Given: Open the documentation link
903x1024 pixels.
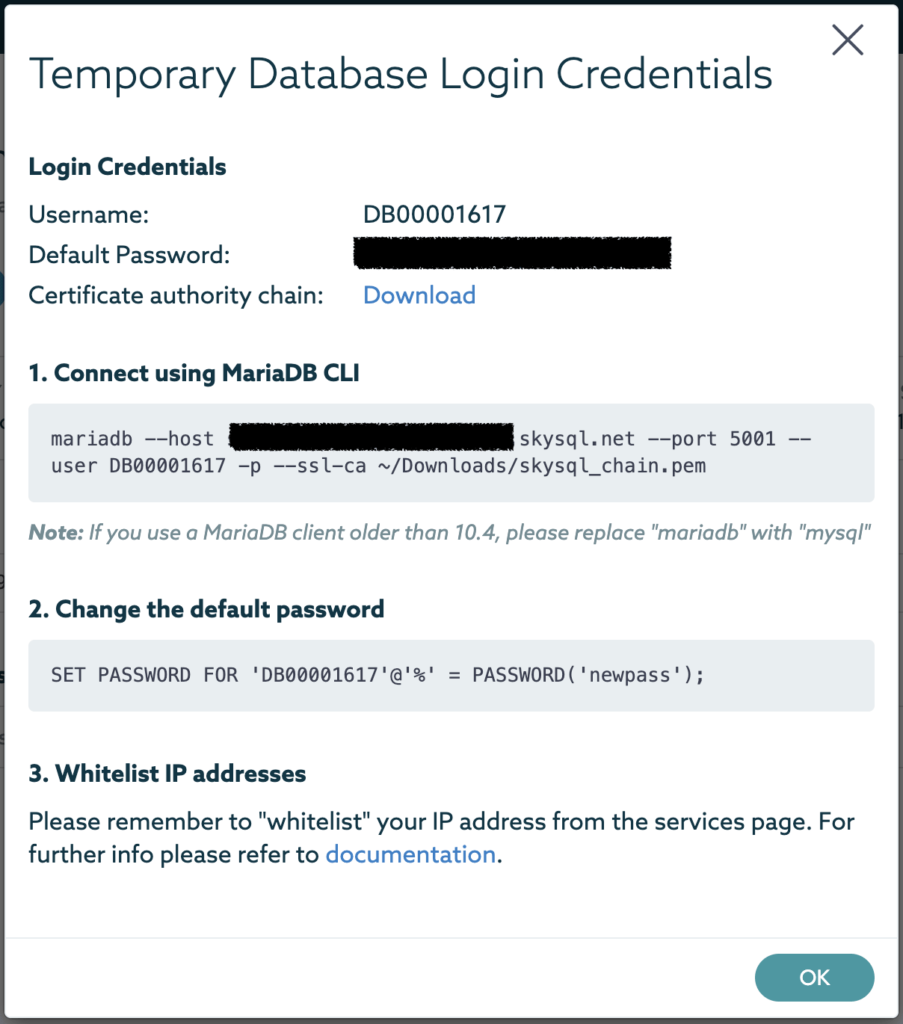Looking at the screenshot, I should pyautogui.click(x=411, y=854).
